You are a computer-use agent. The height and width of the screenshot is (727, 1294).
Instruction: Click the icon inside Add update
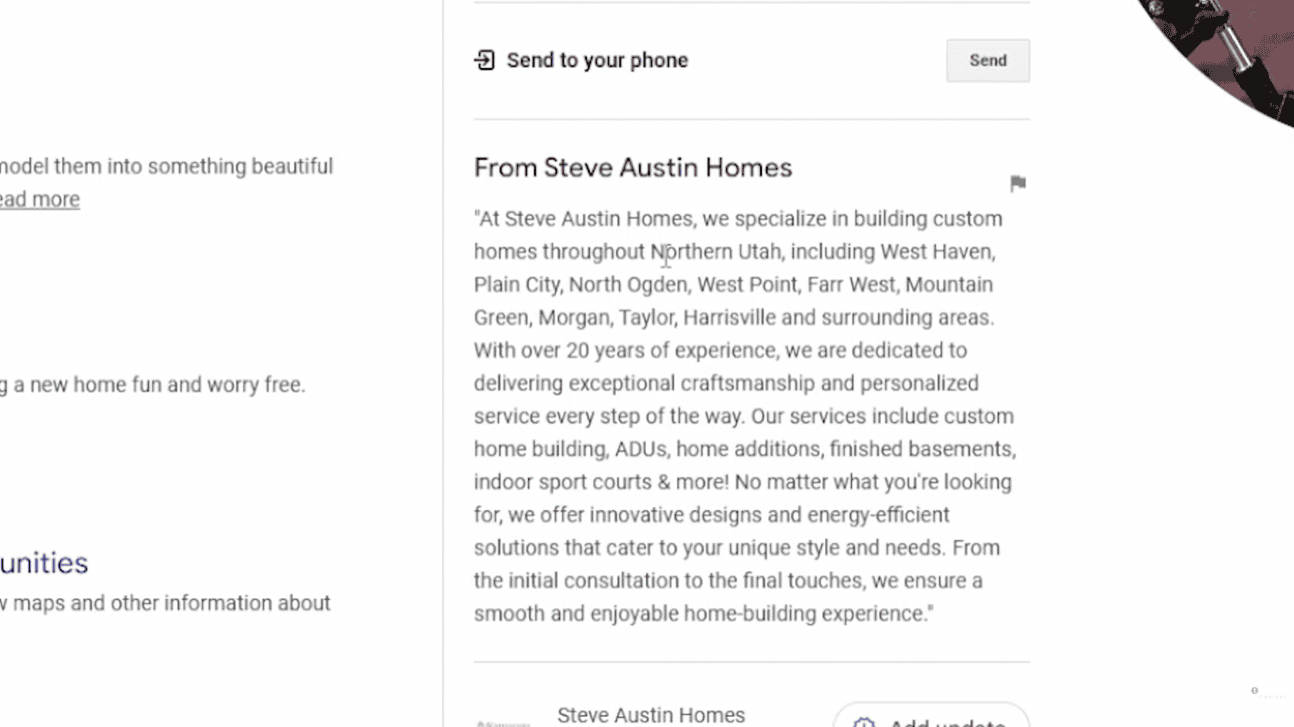click(x=864, y=722)
